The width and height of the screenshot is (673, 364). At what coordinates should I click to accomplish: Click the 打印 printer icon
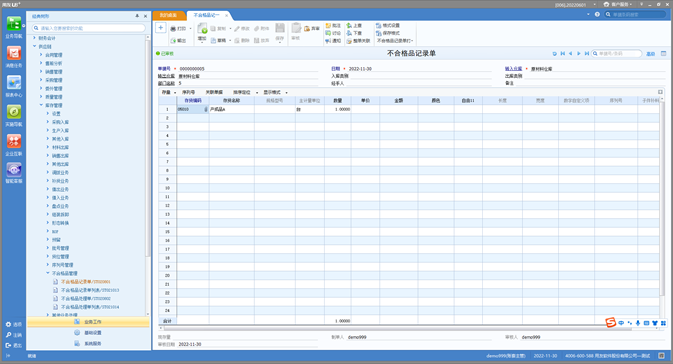click(x=173, y=29)
